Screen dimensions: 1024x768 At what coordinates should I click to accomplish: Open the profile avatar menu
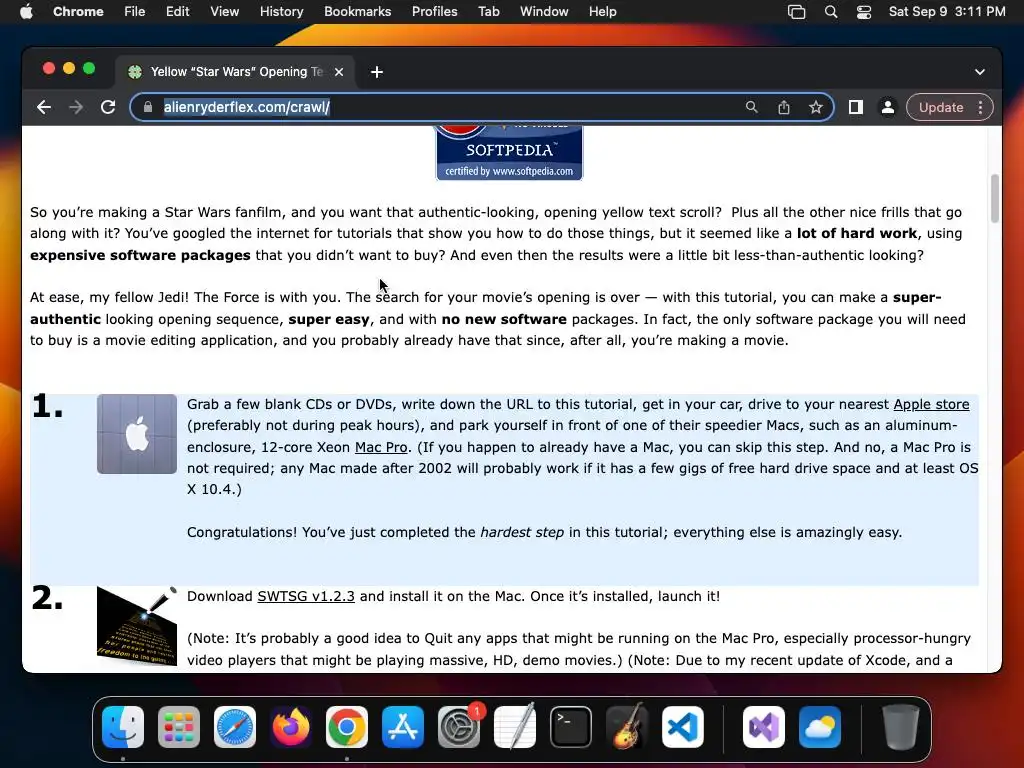(888, 107)
